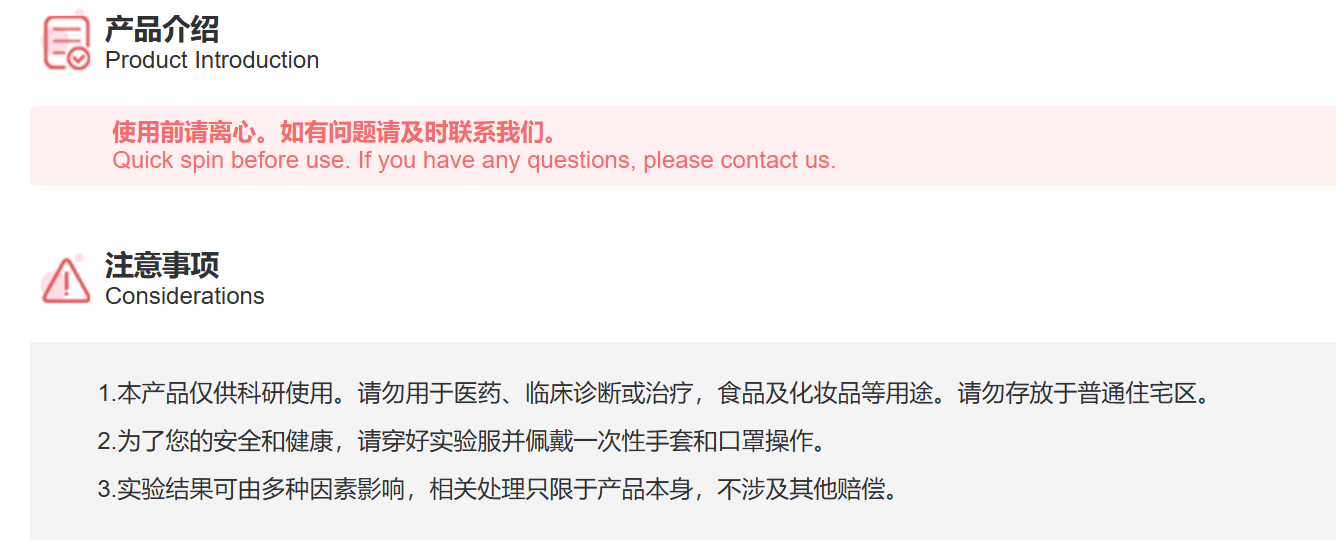Select the 产品介绍 heading
Screen dimensions: 1336x541
162,30
